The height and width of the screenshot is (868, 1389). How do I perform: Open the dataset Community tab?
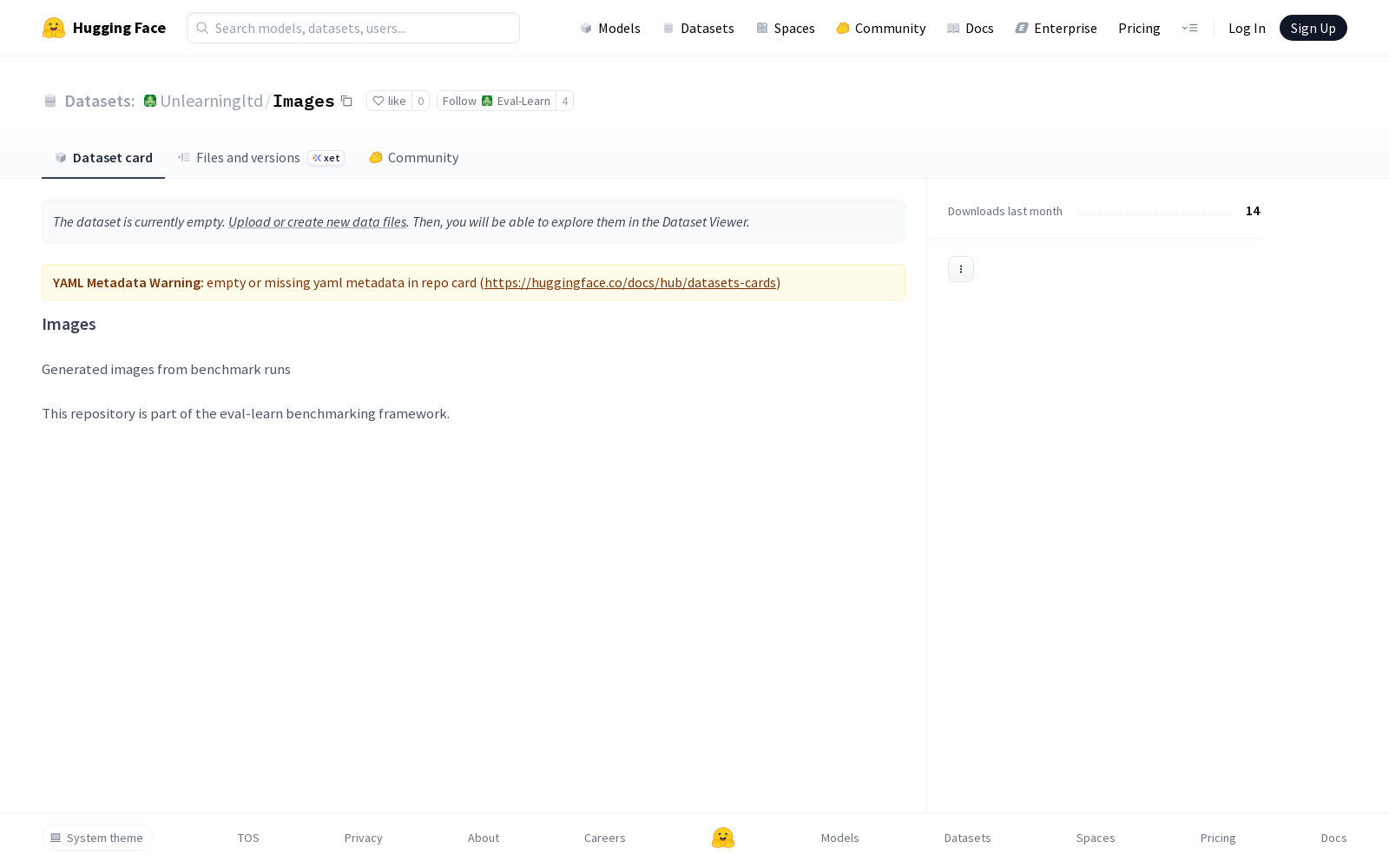coord(413,157)
